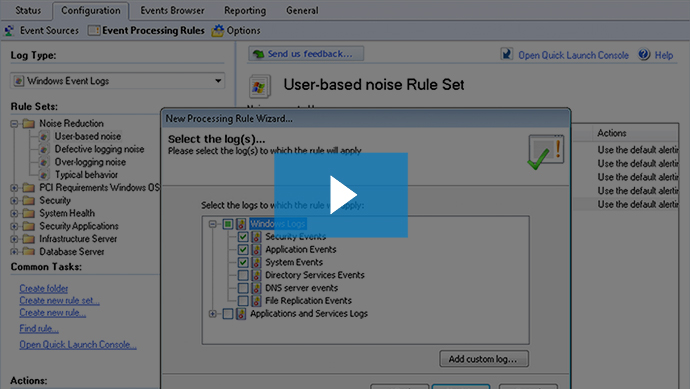Open the Events Browser tab
Image resolution: width=690 pixels, height=389 pixels.
point(172,10)
